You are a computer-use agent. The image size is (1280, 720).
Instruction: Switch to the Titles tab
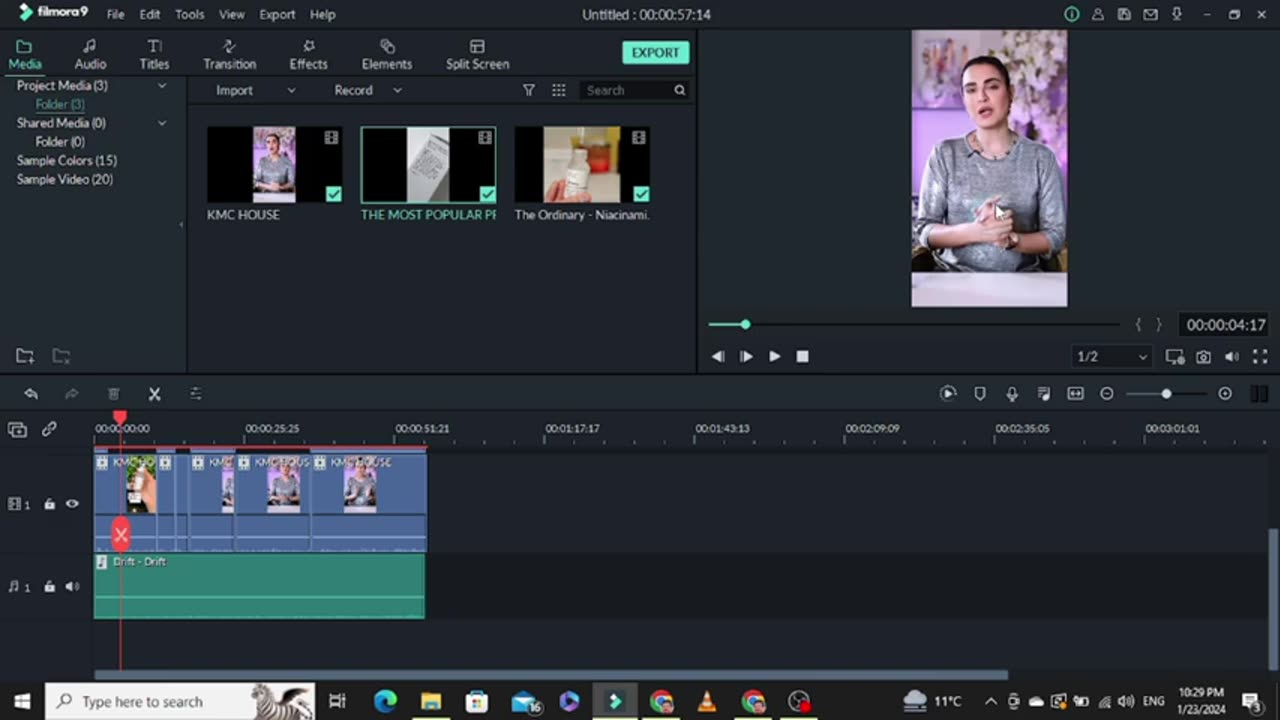(154, 55)
